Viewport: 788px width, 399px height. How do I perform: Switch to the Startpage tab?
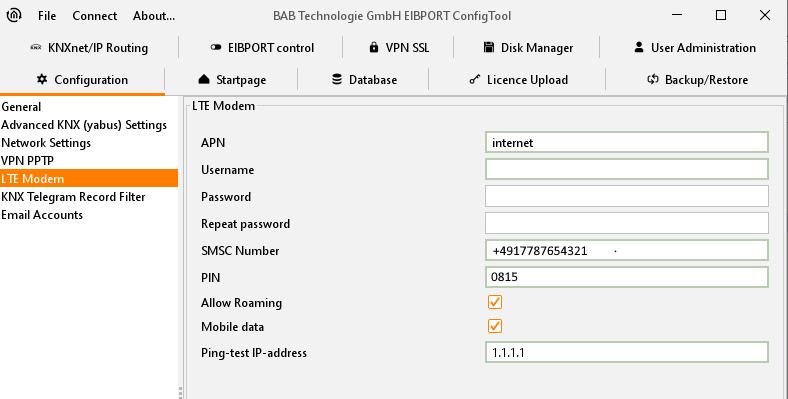coord(232,79)
